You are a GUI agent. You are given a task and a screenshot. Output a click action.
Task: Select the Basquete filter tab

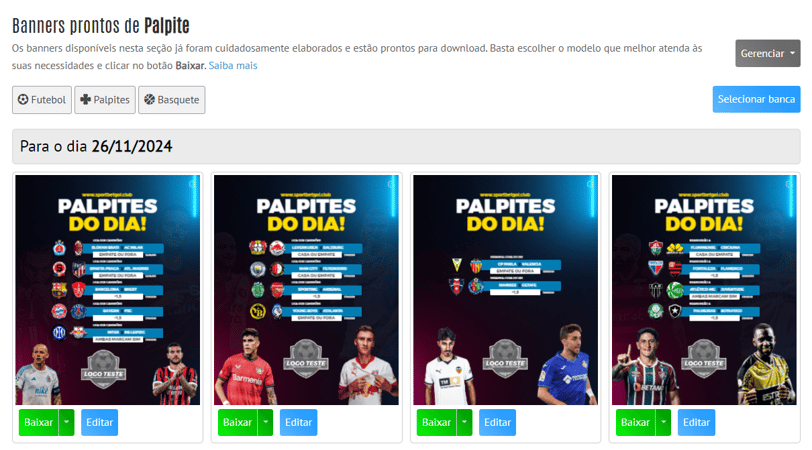point(171,99)
